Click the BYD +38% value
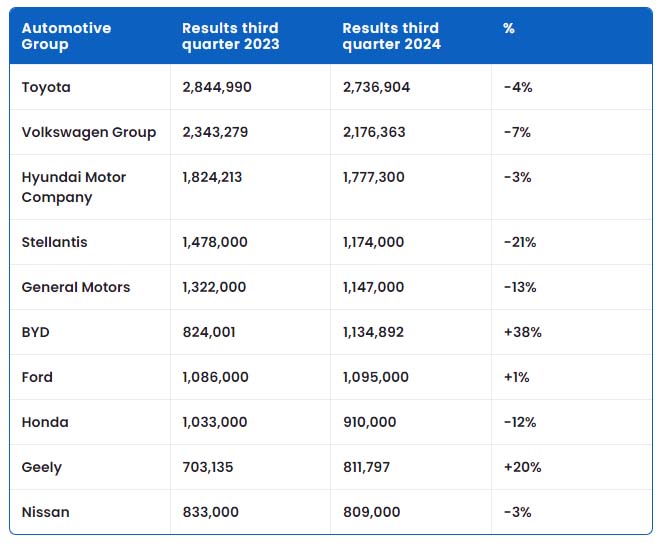658x546 pixels. (x=522, y=332)
